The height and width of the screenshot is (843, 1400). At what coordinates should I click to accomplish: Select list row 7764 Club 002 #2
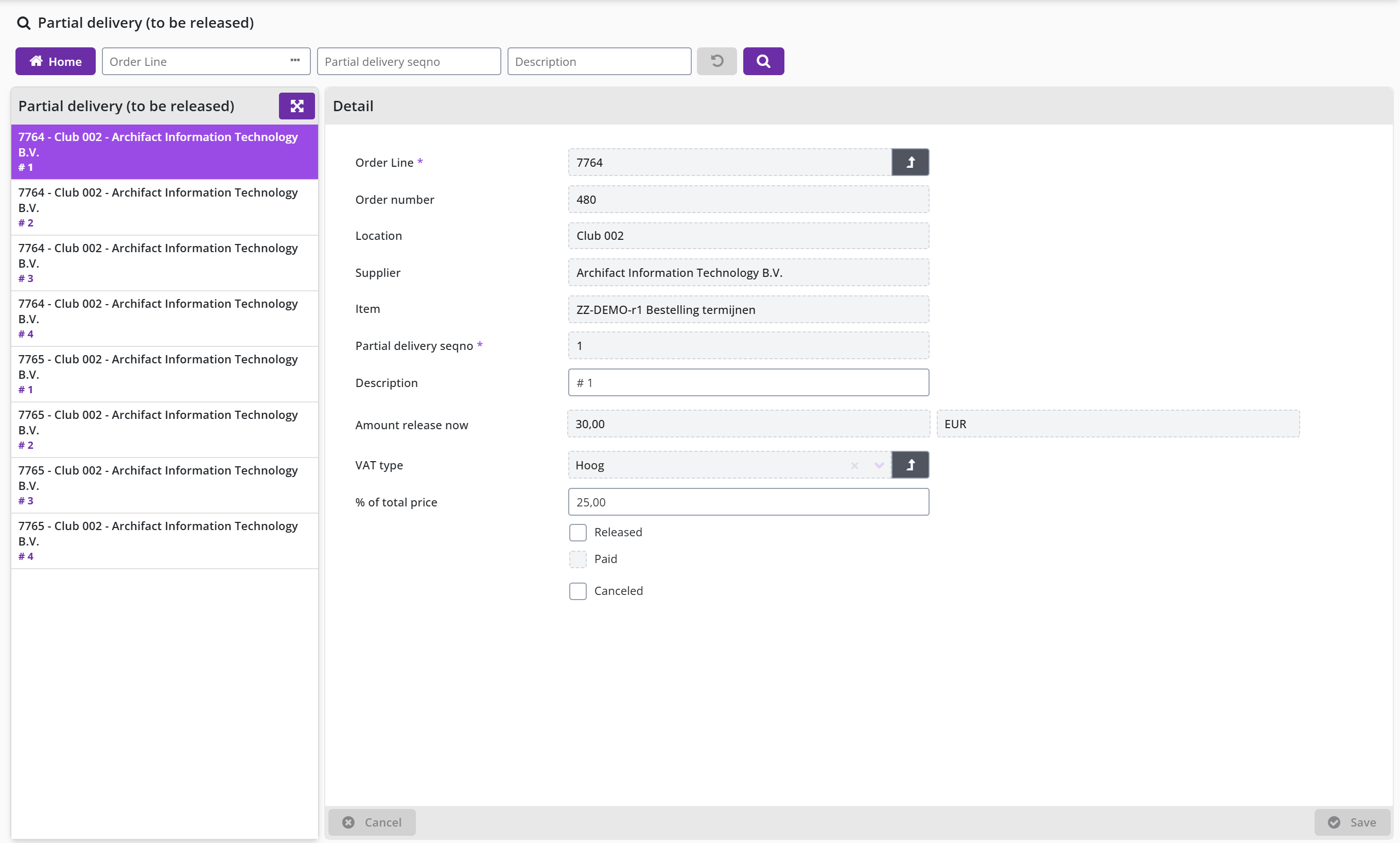(165, 207)
